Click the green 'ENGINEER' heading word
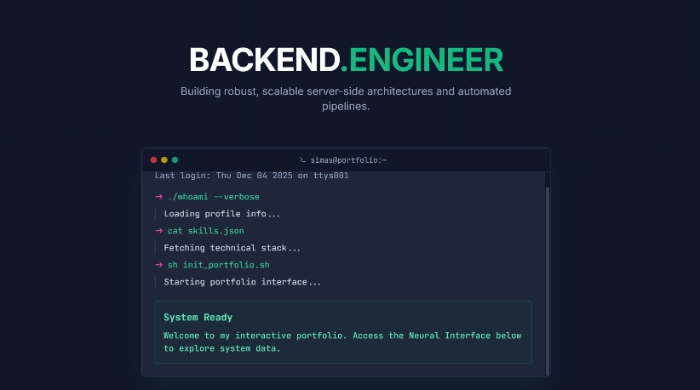The image size is (700, 390). point(426,60)
